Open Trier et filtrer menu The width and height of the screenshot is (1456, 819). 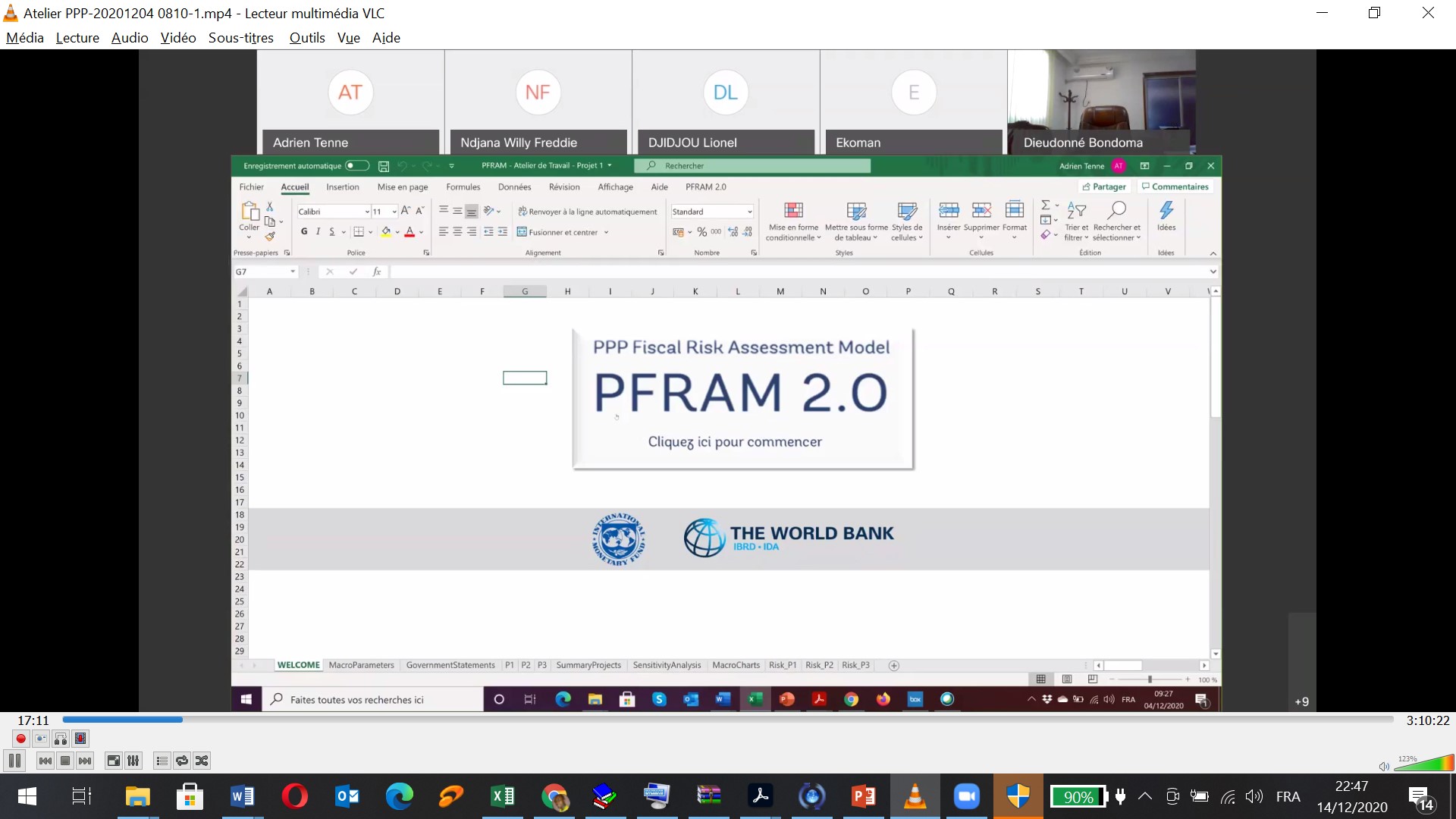point(1076,221)
